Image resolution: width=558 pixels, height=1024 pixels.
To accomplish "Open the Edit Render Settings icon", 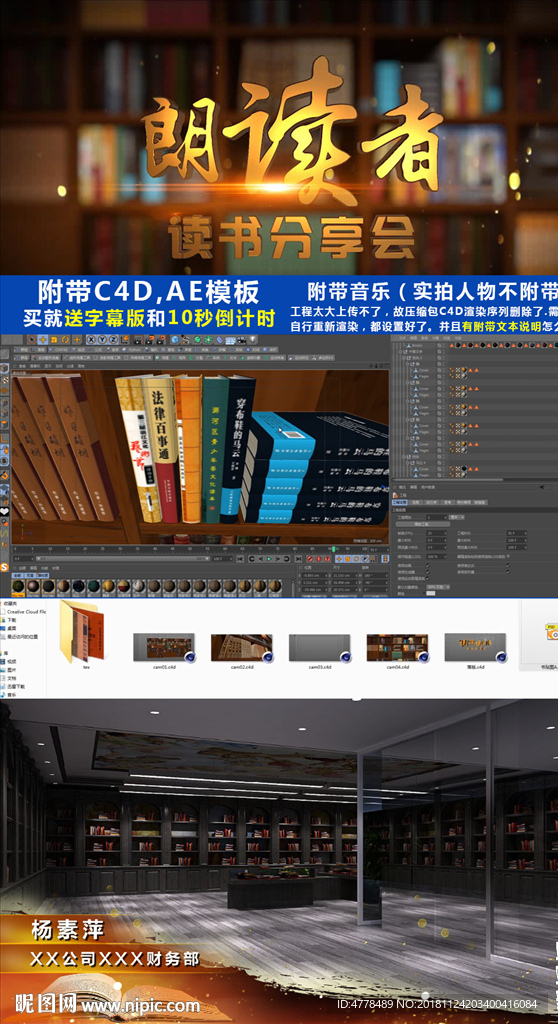I will [x=161, y=340].
